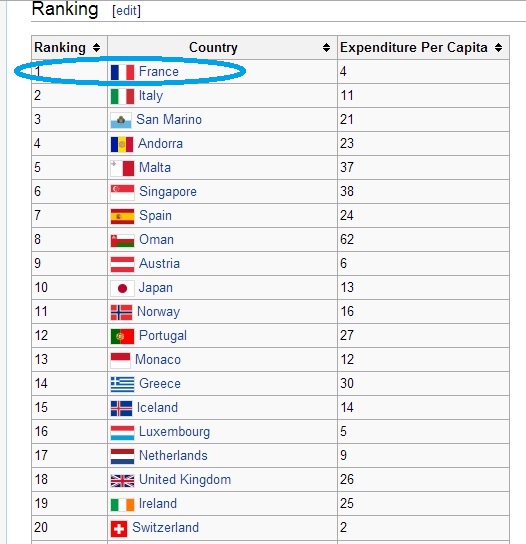Image resolution: width=526 pixels, height=544 pixels.
Task: Select the Monaco expenditure cell showing 12
Action: tap(423, 359)
